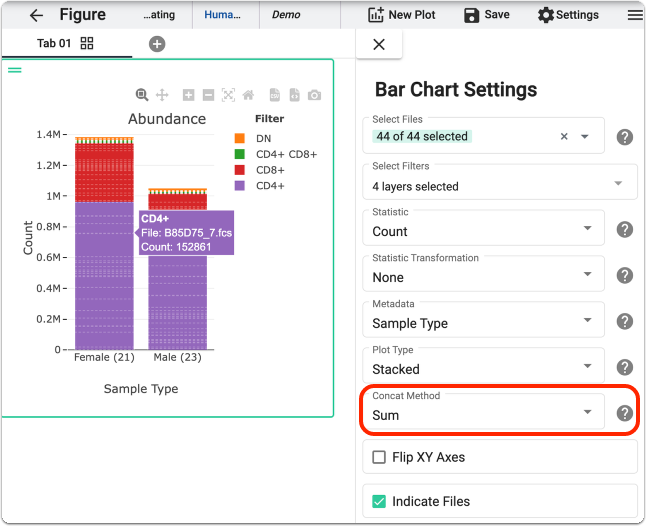Image resolution: width=646 pixels, height=526 pixels.
Task: Export the plot as a code file
Action: pos(295,95)
